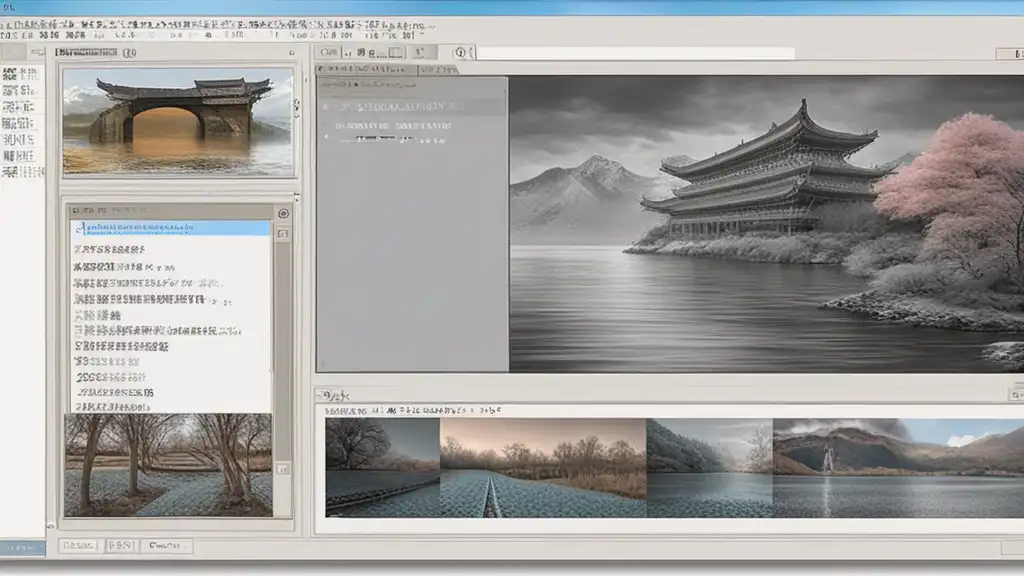This screenshot has width=1024, height=576.
Task: Select the volcano lake thumbnail in the filmstrip
Action: point(898,467)
